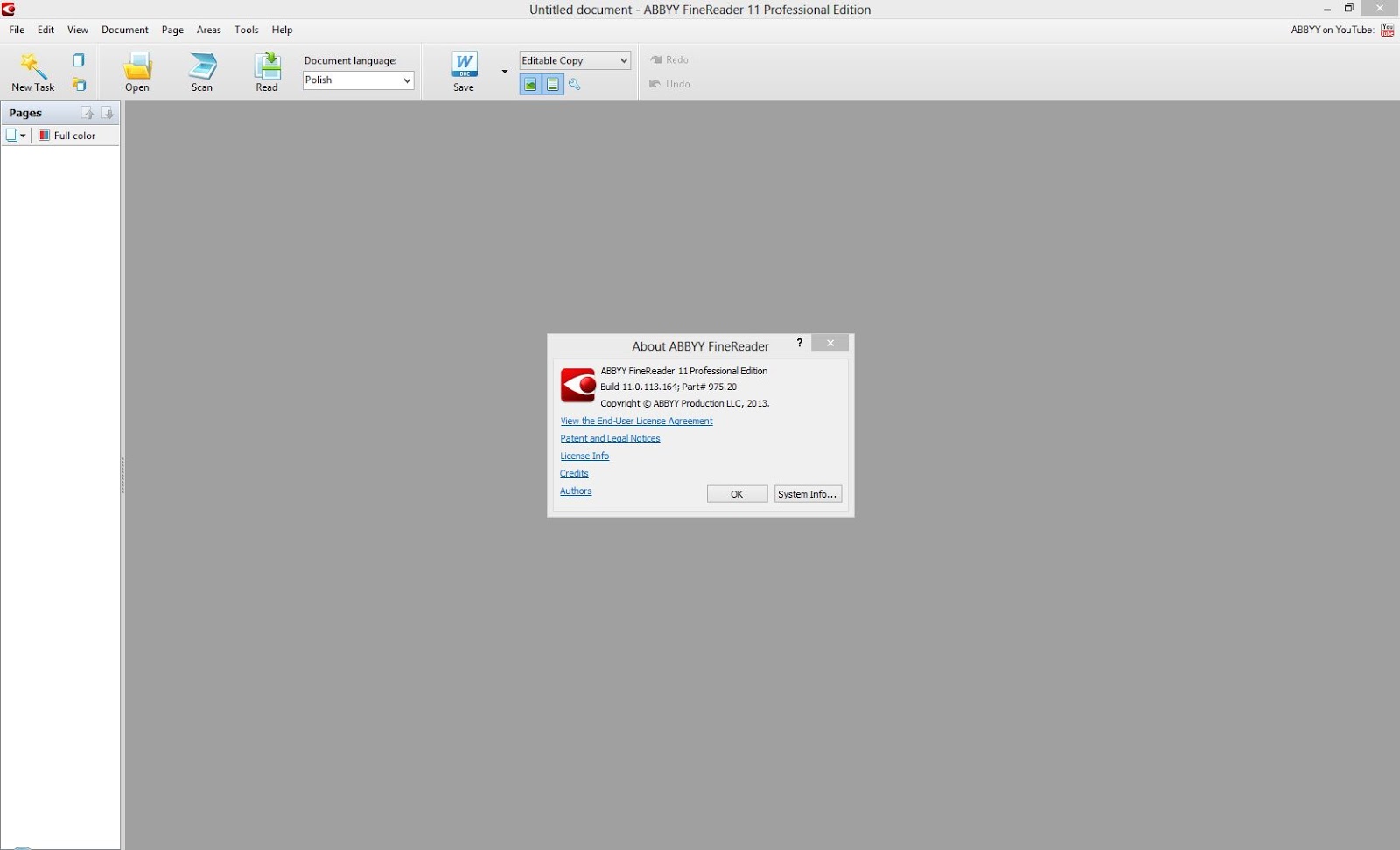1400x850 pixels.
Task: Open the Document menu
Action: click(125, 30)
